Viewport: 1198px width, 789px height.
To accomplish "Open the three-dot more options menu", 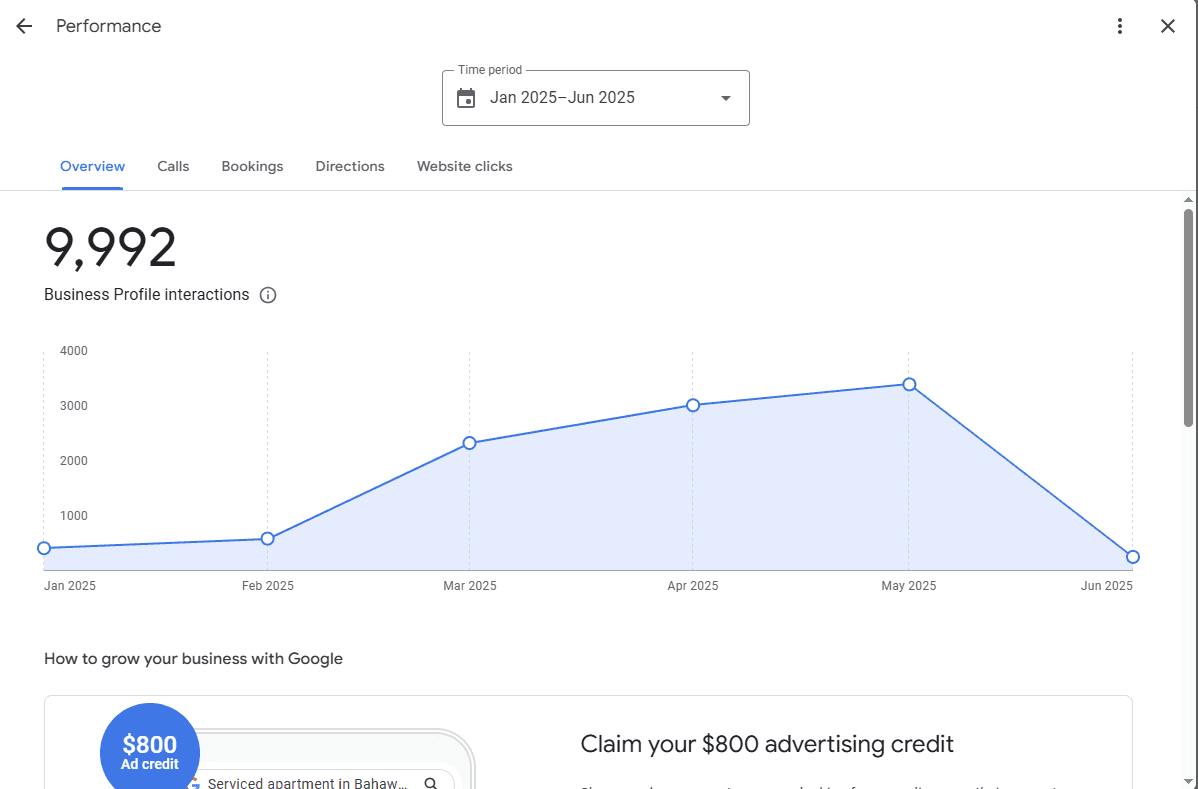I will [x=1120, y=26].
